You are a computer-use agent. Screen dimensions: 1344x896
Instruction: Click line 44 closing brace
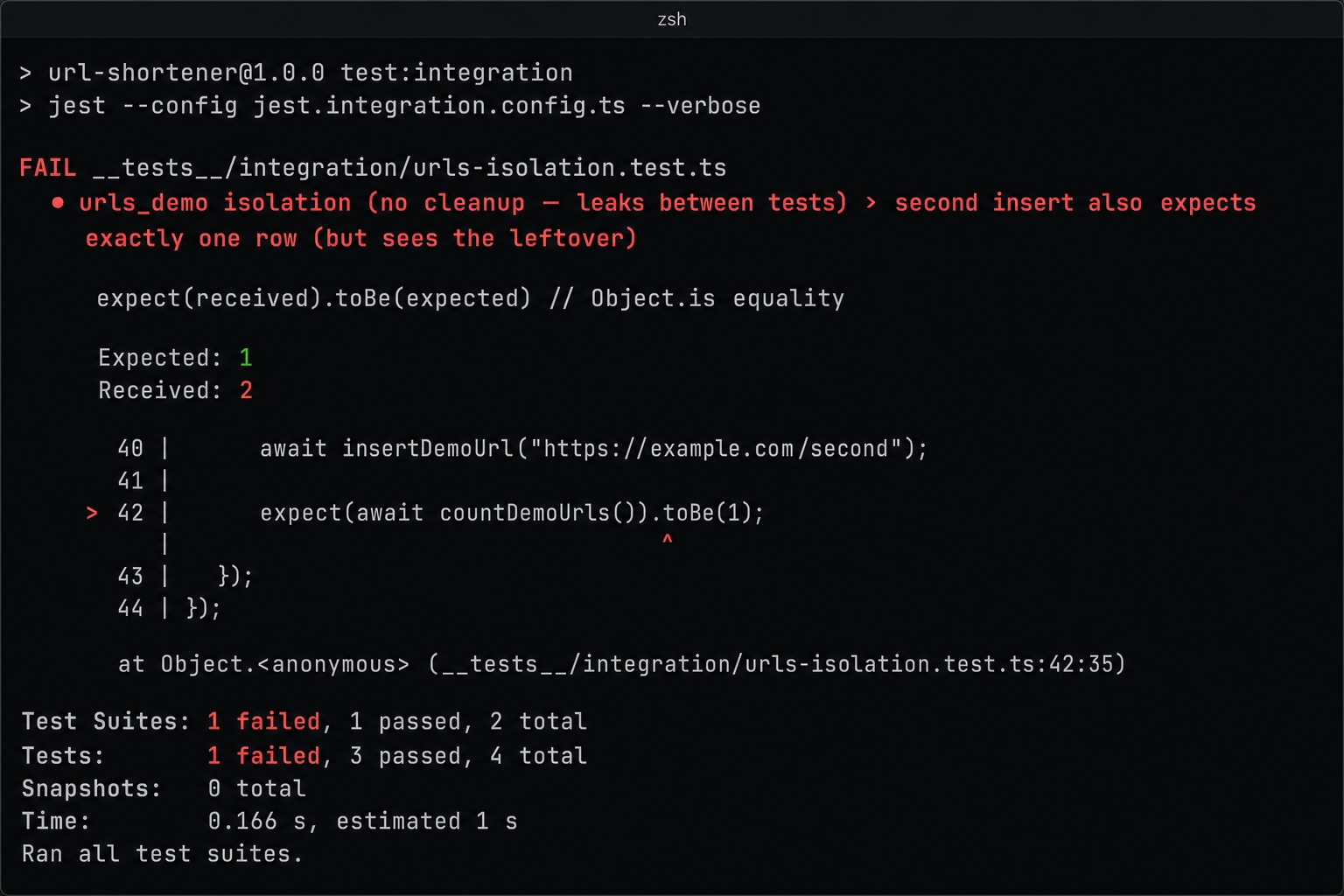(203, 608)
